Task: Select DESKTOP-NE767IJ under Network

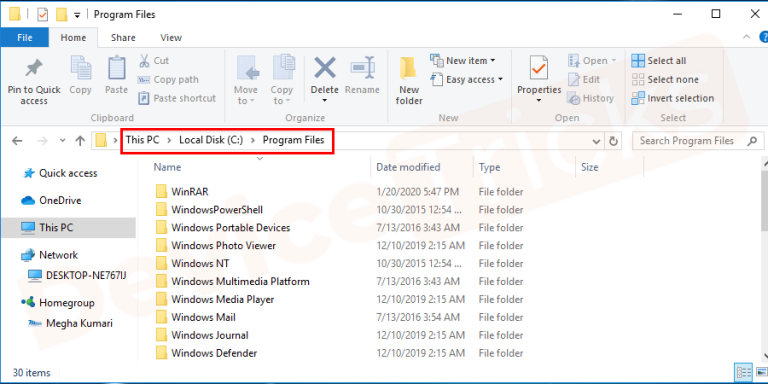Action: [x=77, y=275]
